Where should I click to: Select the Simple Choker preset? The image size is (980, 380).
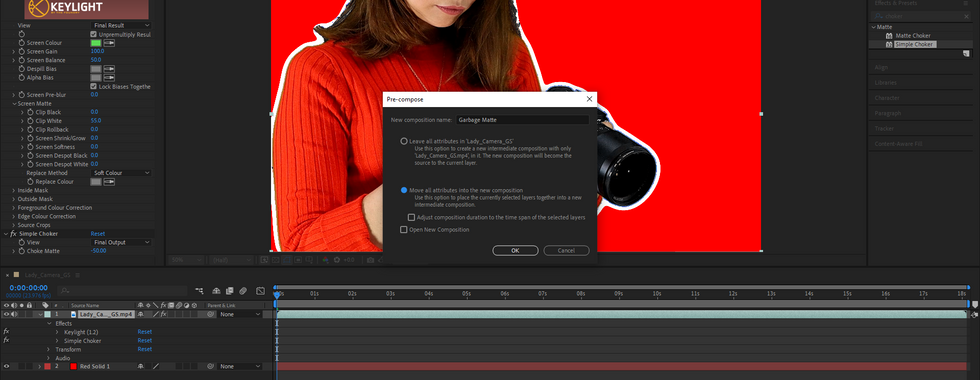[x=915, y=44]
